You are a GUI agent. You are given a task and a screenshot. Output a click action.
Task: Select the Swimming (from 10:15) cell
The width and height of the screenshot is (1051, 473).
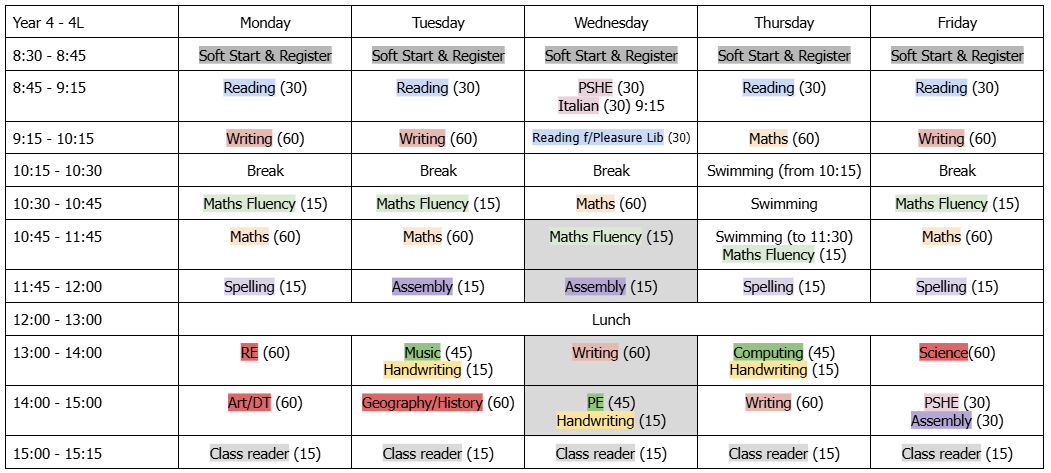tap(784, 171)
